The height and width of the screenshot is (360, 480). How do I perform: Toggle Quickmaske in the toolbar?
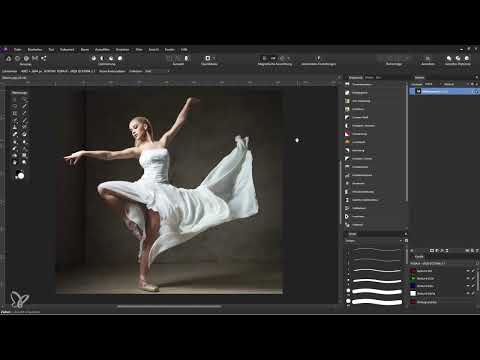point(207,58)
